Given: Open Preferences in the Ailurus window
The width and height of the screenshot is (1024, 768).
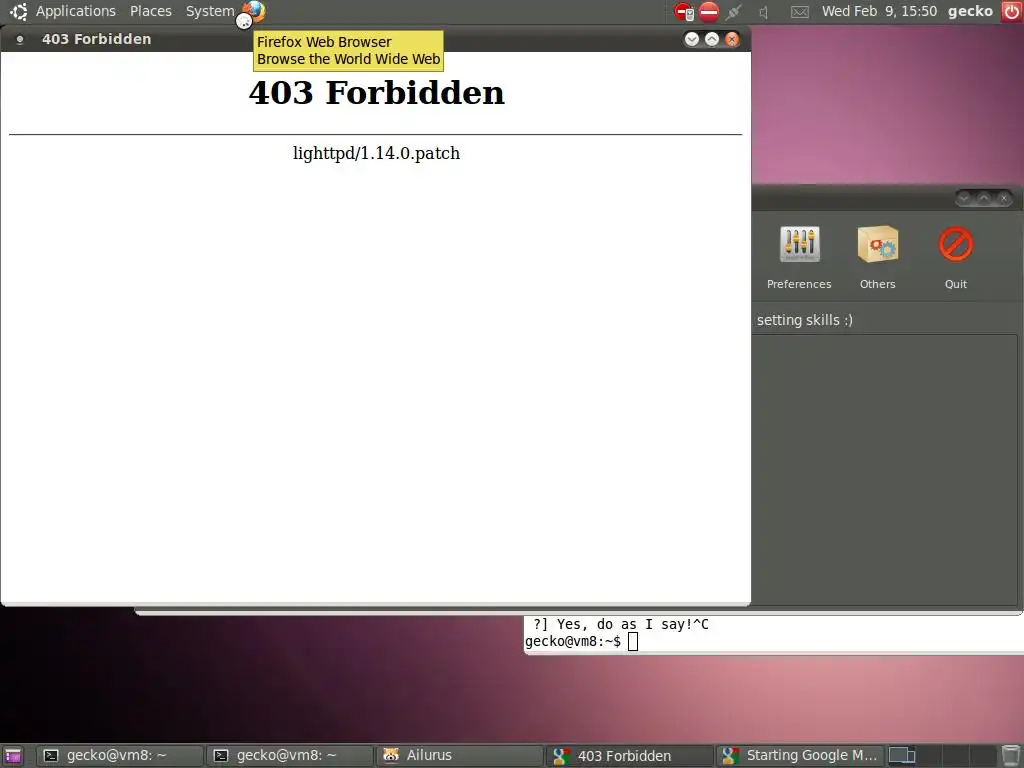Looking at the screenshot, I should [x=799, y=257].
